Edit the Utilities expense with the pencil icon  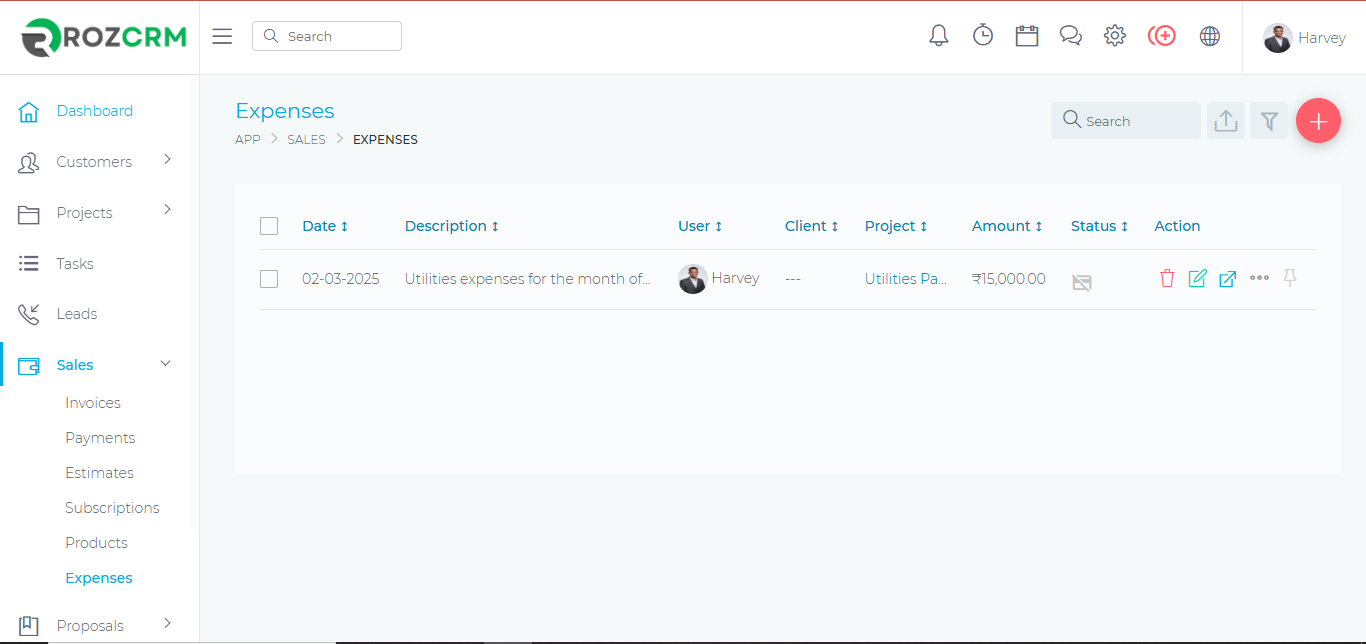coord(1197,279)
